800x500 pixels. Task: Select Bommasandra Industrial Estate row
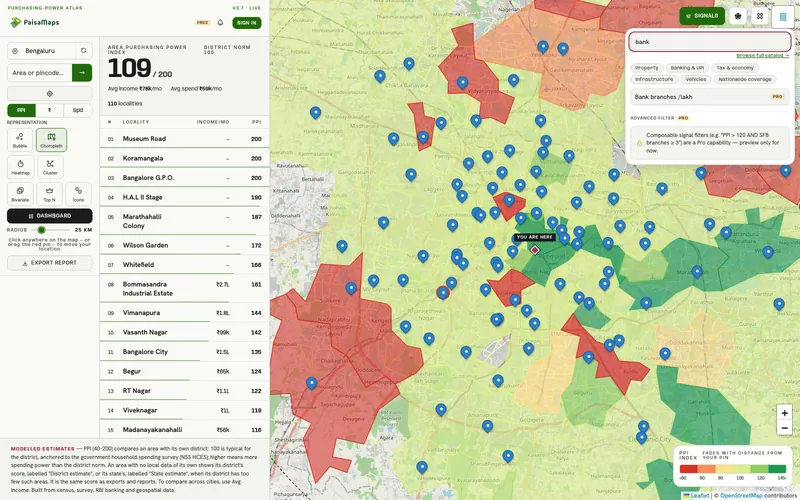[184, 289]
